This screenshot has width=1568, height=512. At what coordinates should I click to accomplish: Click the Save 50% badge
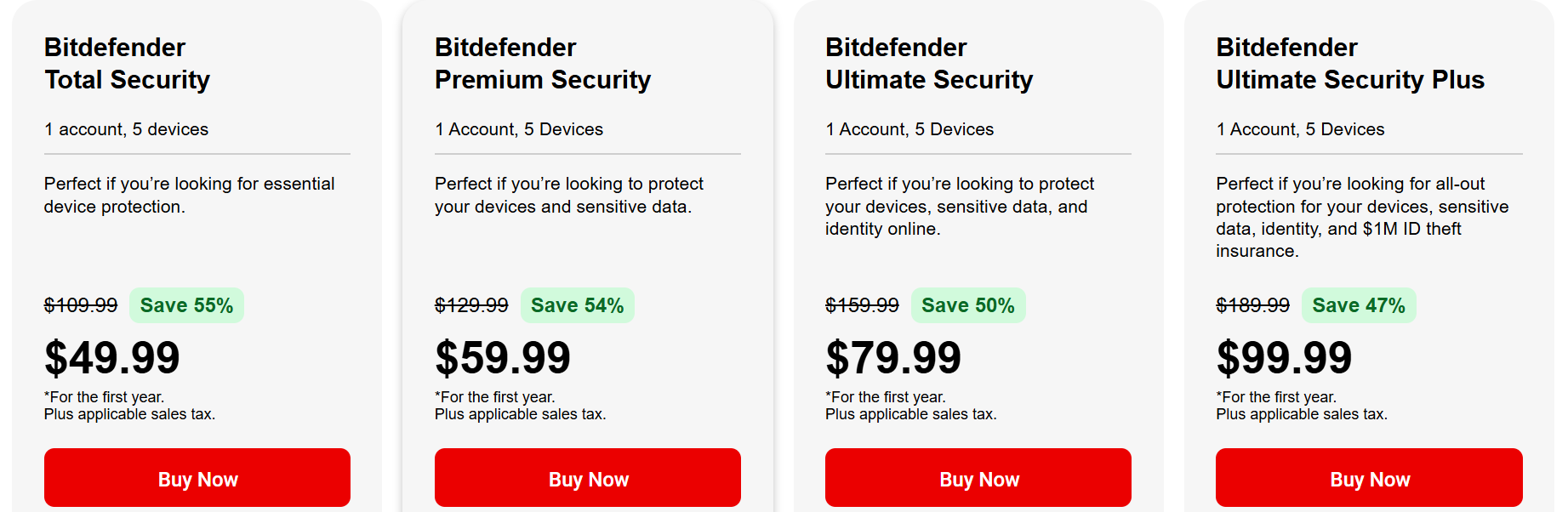tap(968, 304)
